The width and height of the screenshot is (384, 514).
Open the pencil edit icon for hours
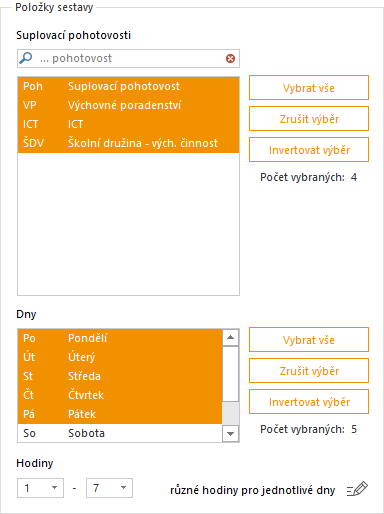(x=357, y=489)
